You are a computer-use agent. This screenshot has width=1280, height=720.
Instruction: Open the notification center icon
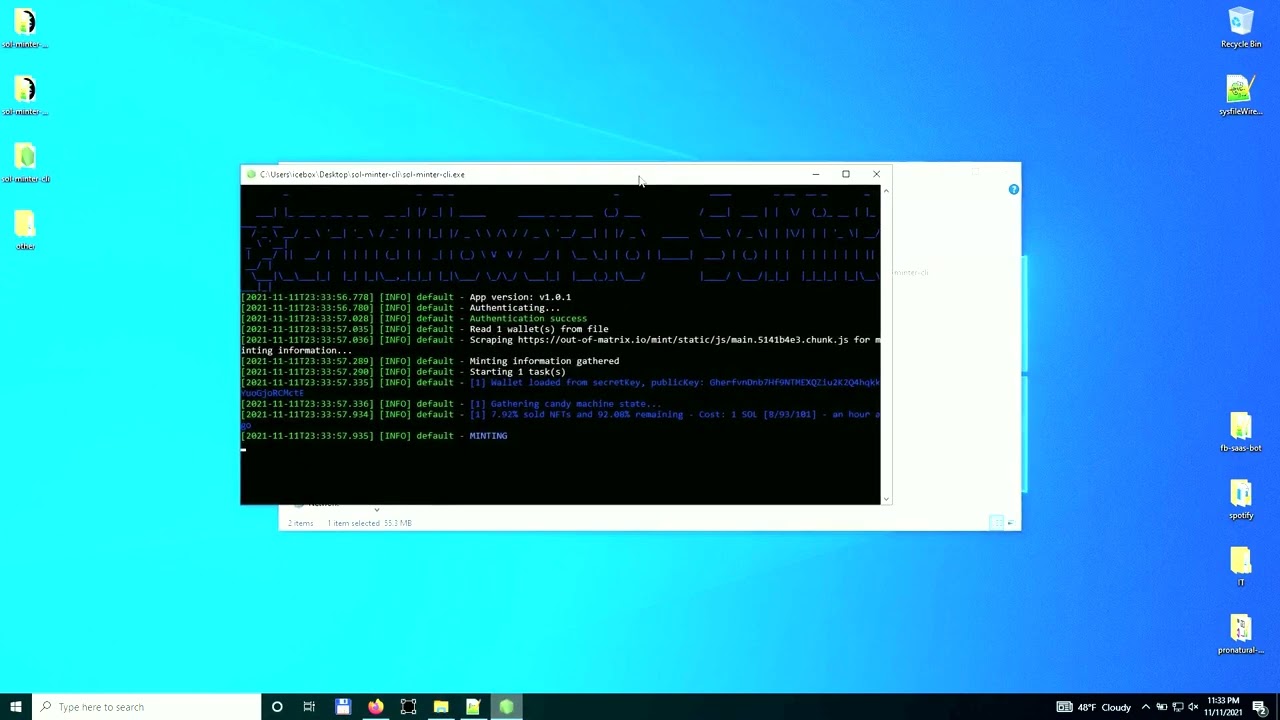coord(1260,707)
